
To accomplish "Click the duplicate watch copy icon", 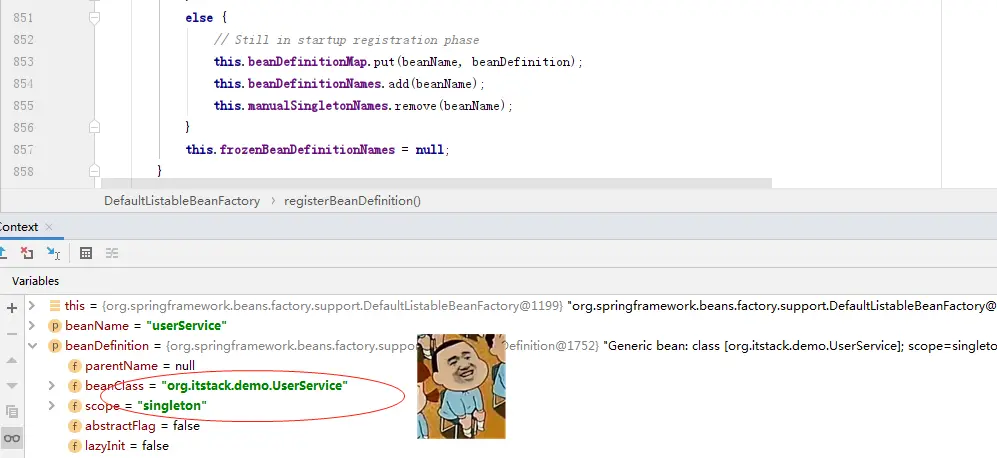I will (11, 412).
